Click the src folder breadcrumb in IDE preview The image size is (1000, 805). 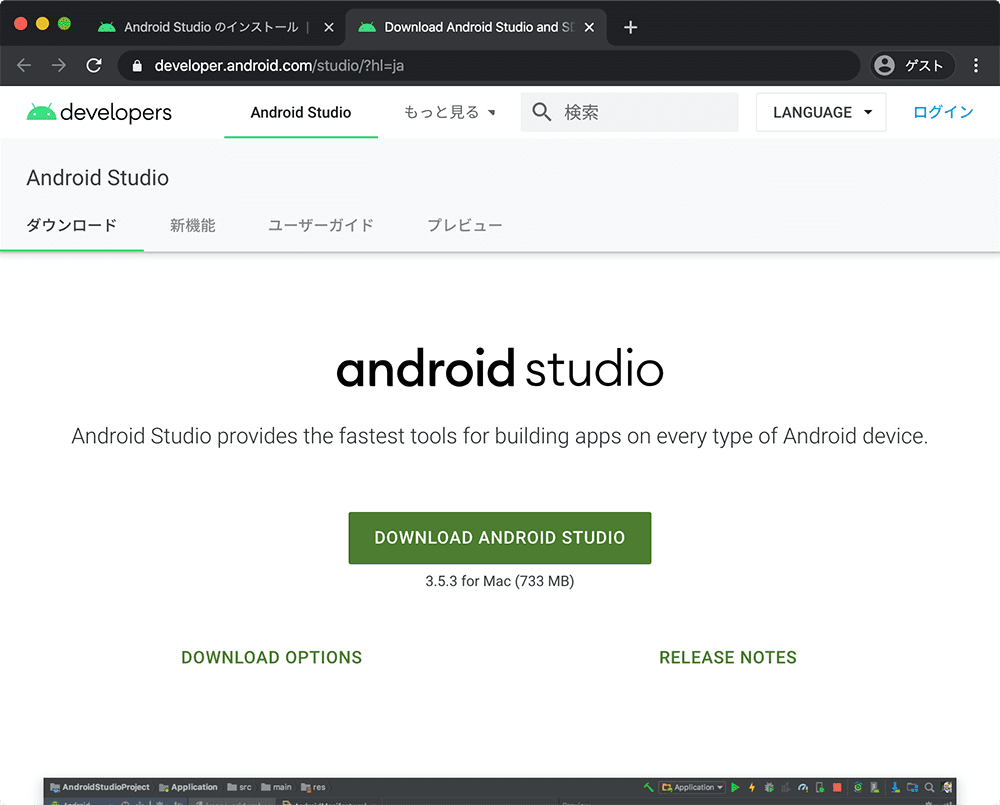pos(240,787)
